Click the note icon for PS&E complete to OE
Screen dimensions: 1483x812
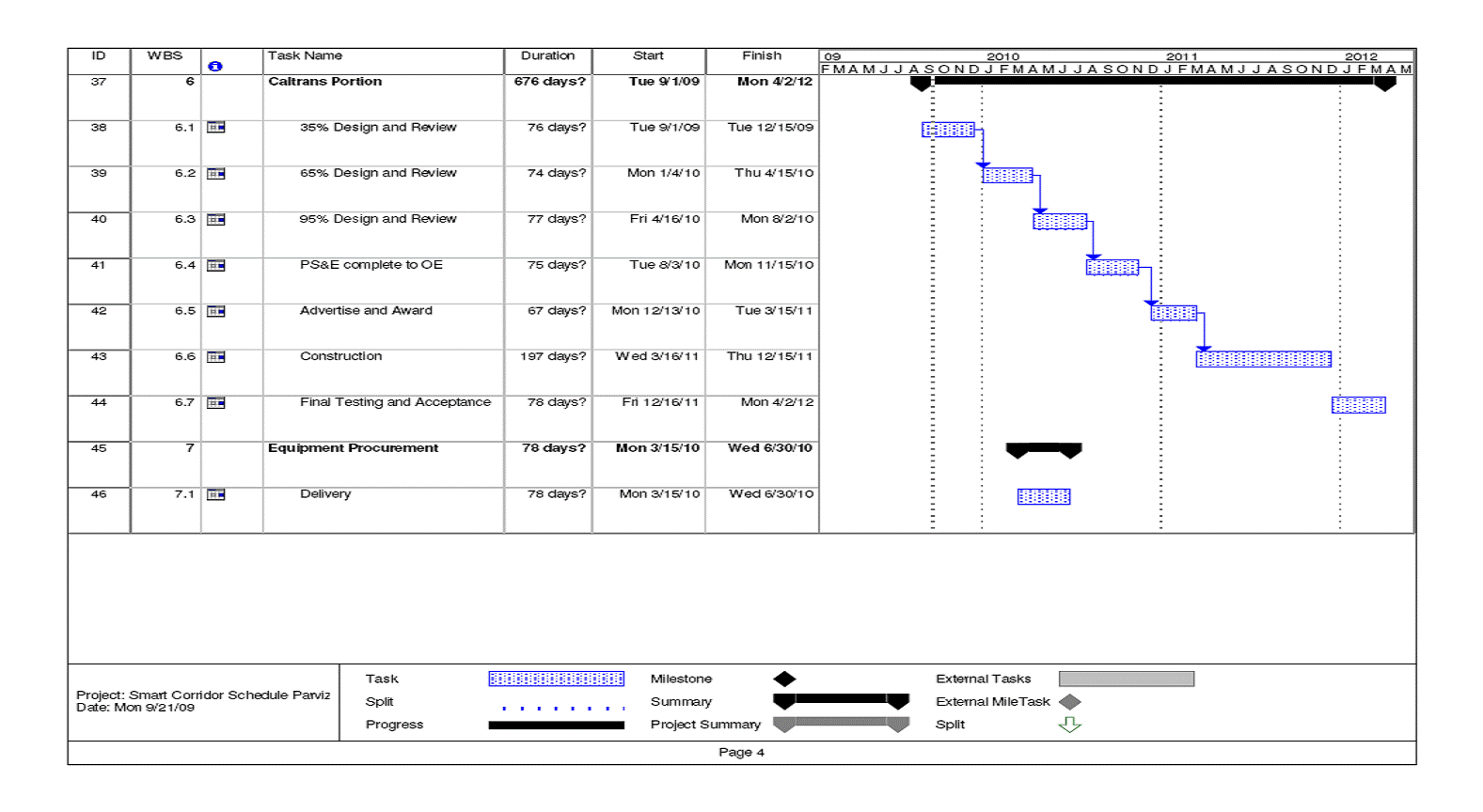tap(216, 265)
